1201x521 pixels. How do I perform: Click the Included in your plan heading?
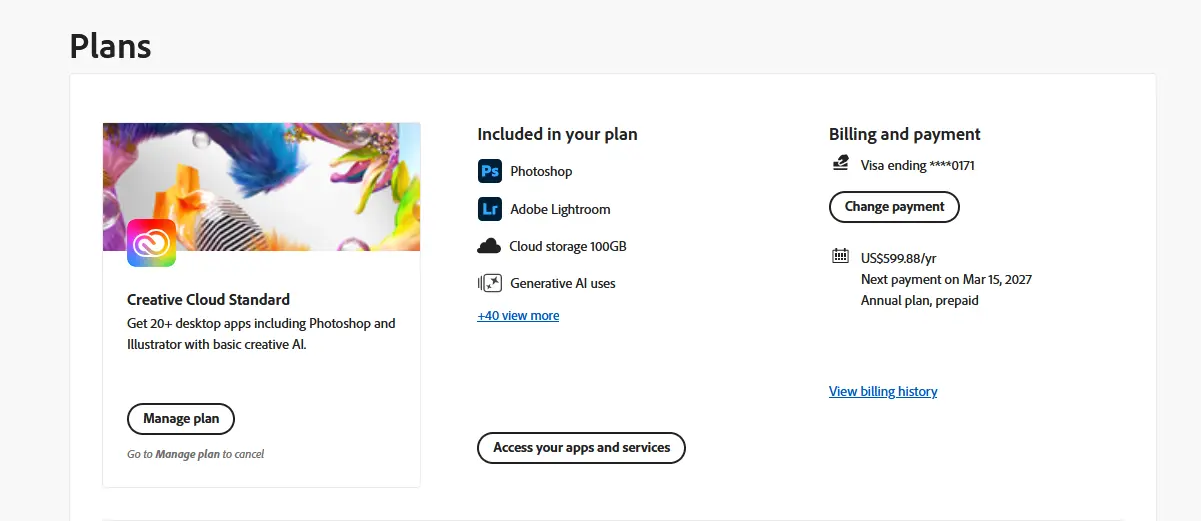pos(557,134)
